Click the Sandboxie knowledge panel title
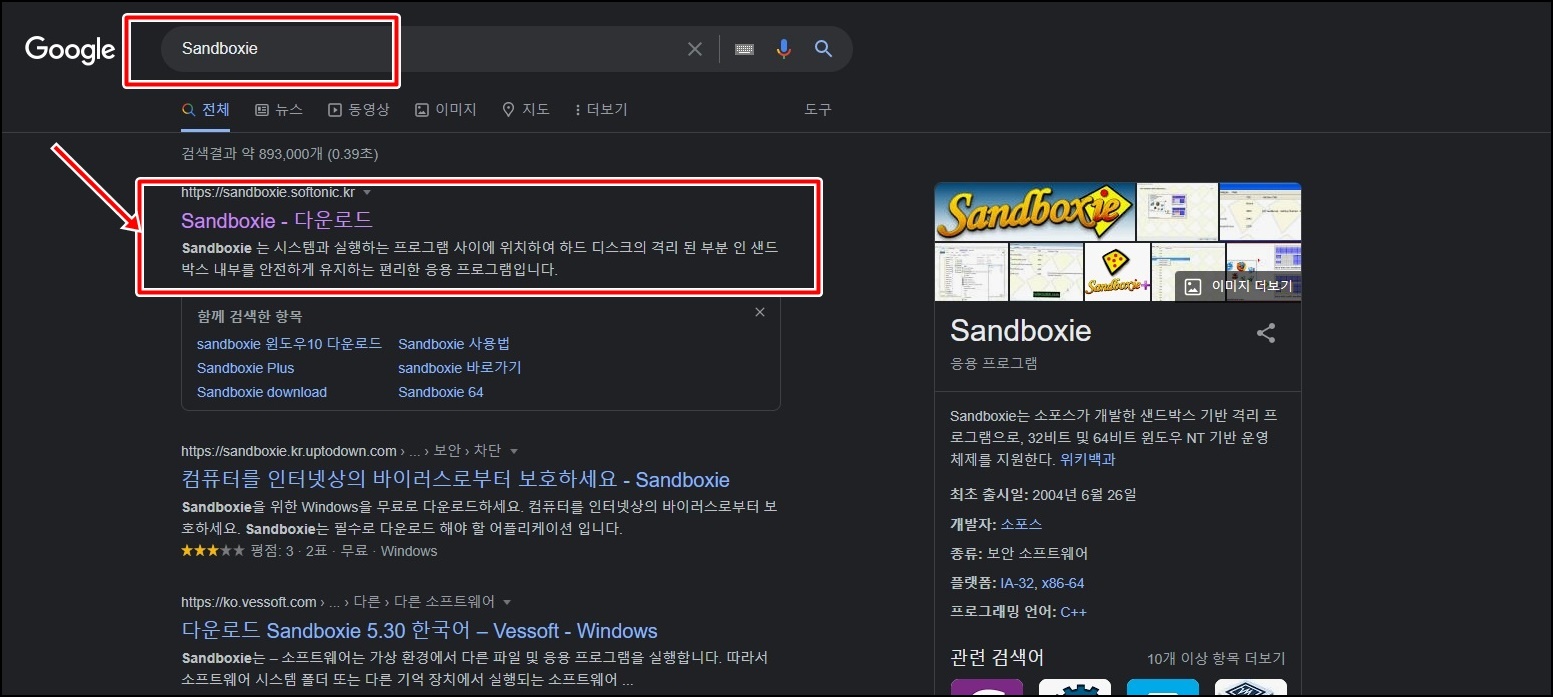 pyautogui.click(x=1021, y=331)
